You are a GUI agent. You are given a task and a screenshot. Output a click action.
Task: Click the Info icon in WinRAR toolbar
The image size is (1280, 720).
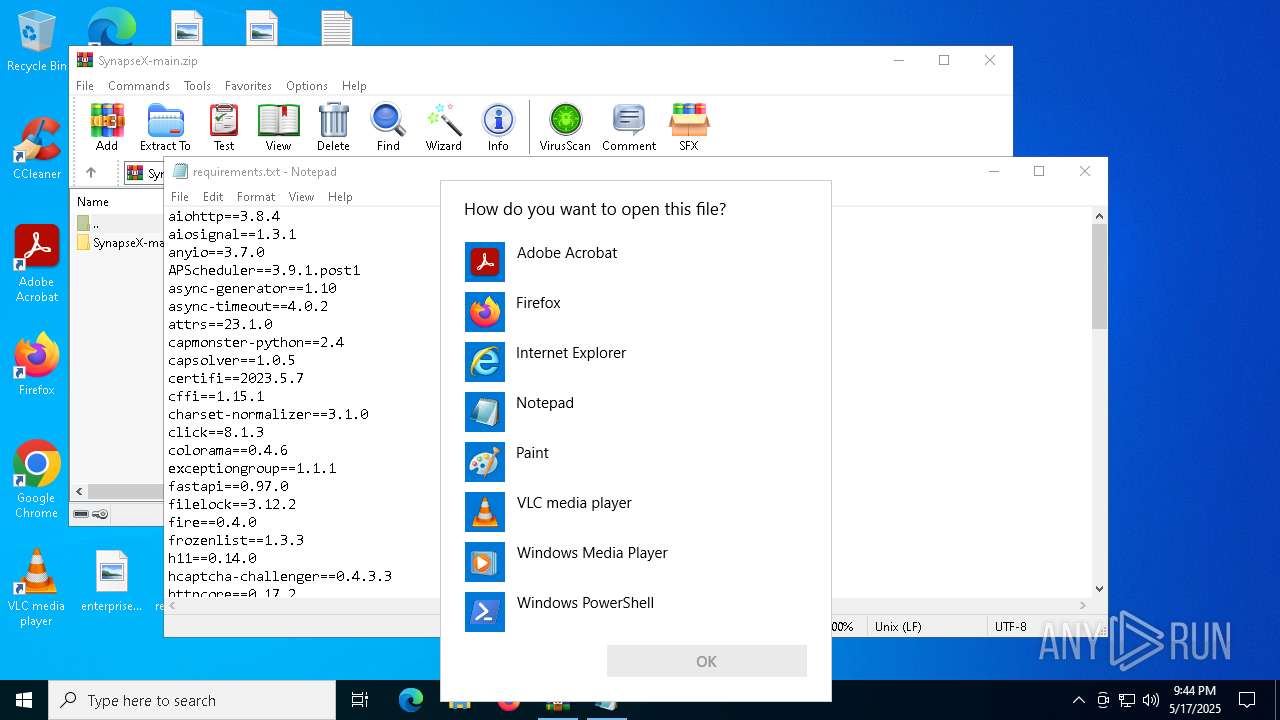point(498,127)
